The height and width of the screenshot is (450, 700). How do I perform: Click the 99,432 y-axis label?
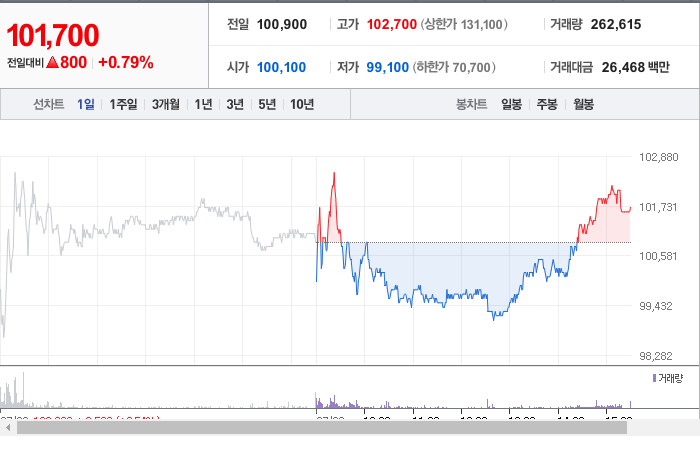[x=655, y=306]
